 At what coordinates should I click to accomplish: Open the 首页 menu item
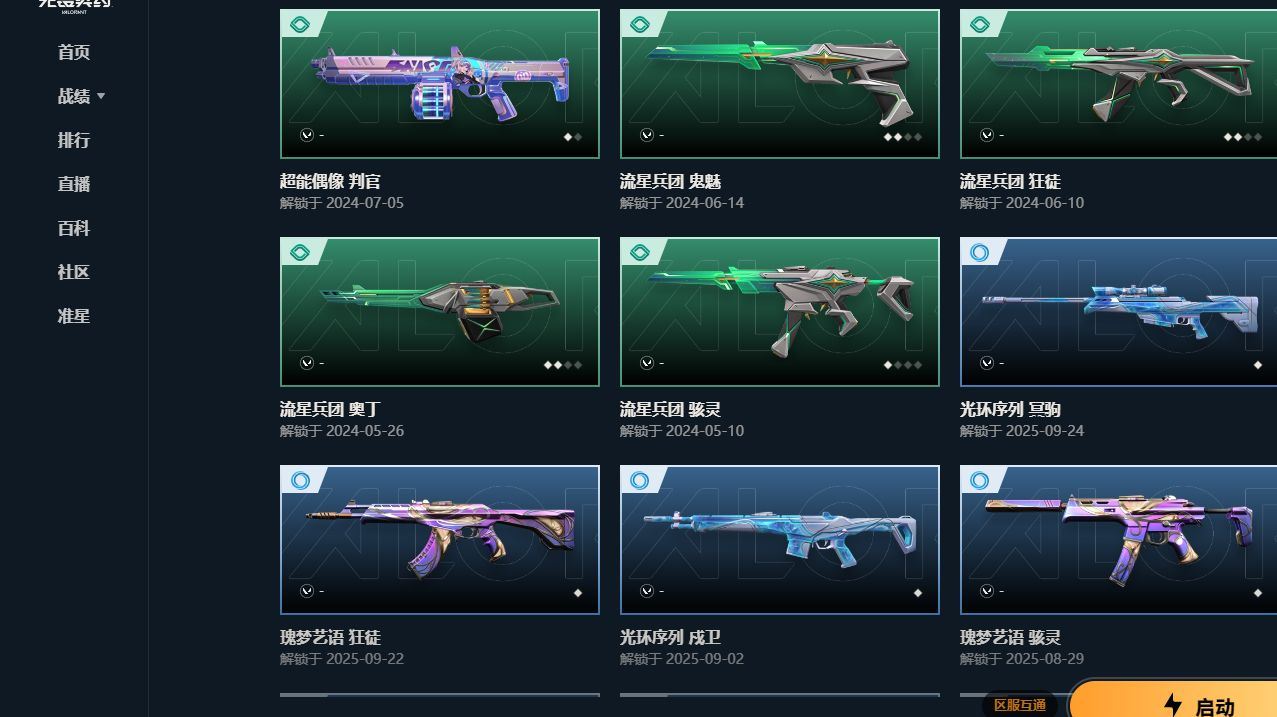[x=74, y=52]
